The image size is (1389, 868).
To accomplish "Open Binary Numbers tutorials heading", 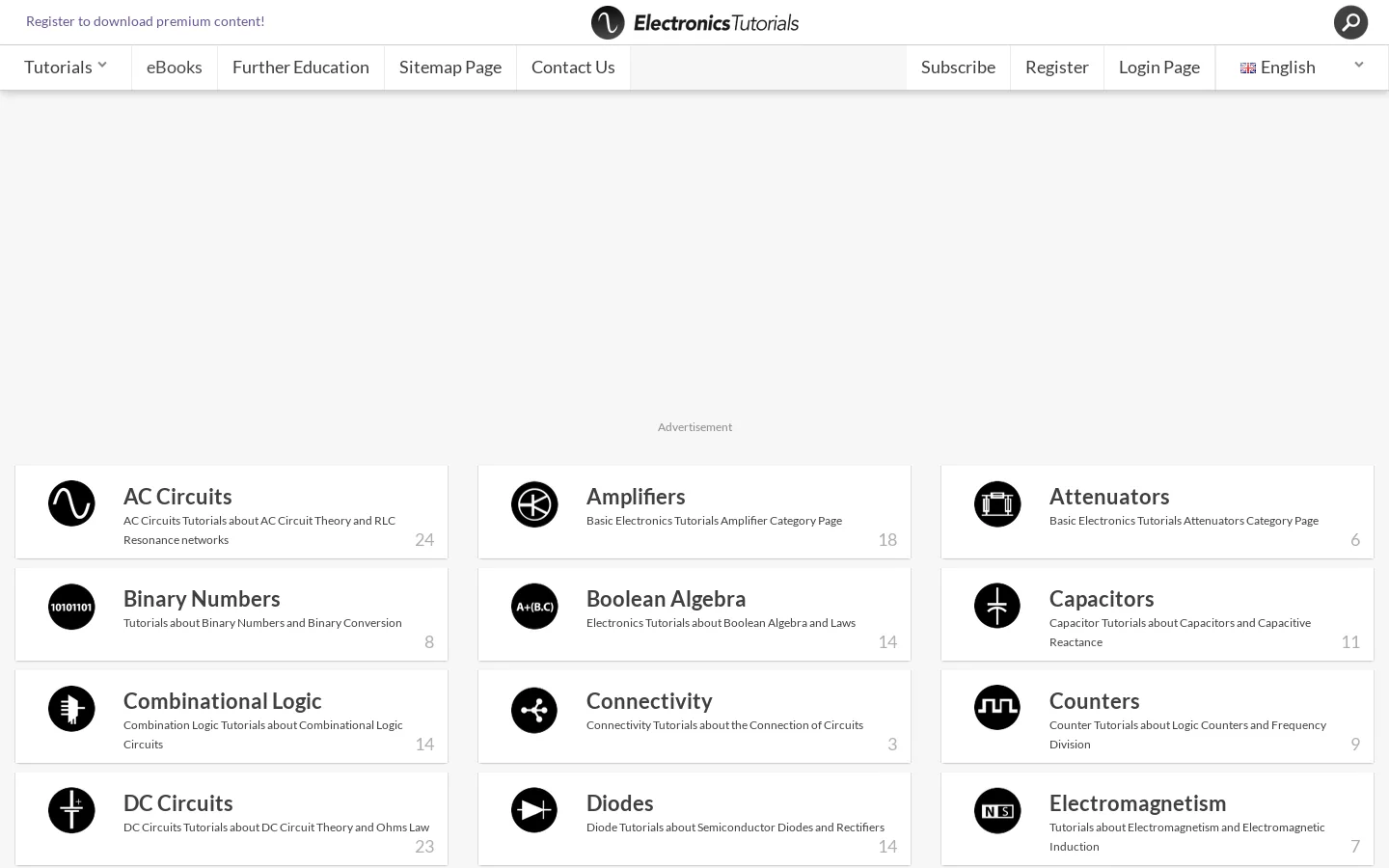I will click(x=202, y=599).
